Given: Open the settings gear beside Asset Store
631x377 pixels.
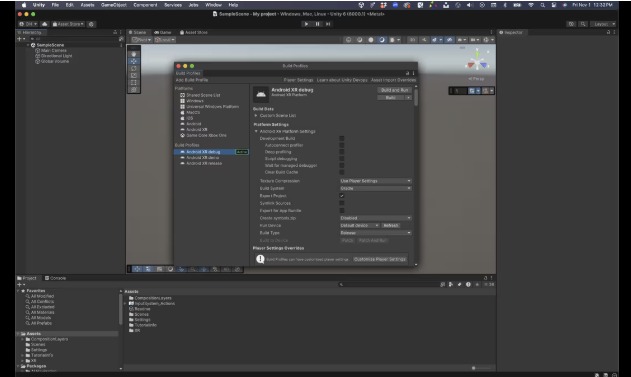Looking at the screenshot, I should point(91,24).
